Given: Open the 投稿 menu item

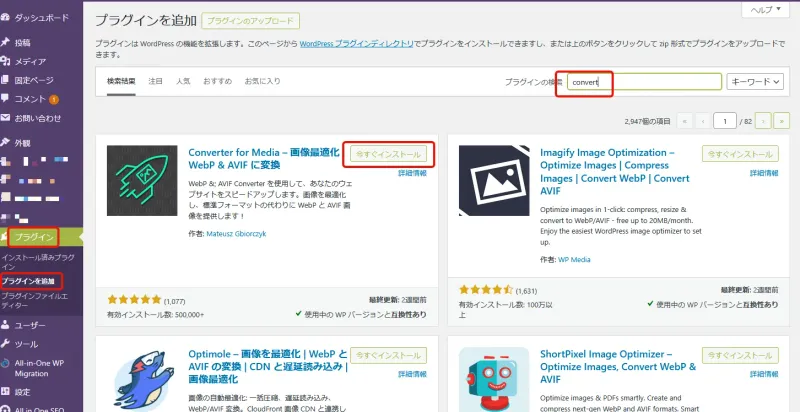Looking at the screenshot, I should point(22,42).
